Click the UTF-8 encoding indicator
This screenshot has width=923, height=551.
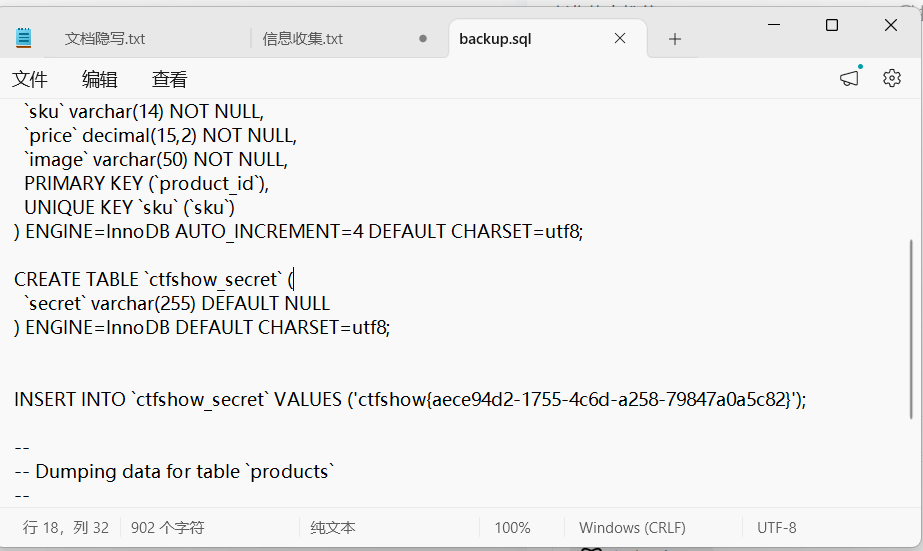point(776,527)
